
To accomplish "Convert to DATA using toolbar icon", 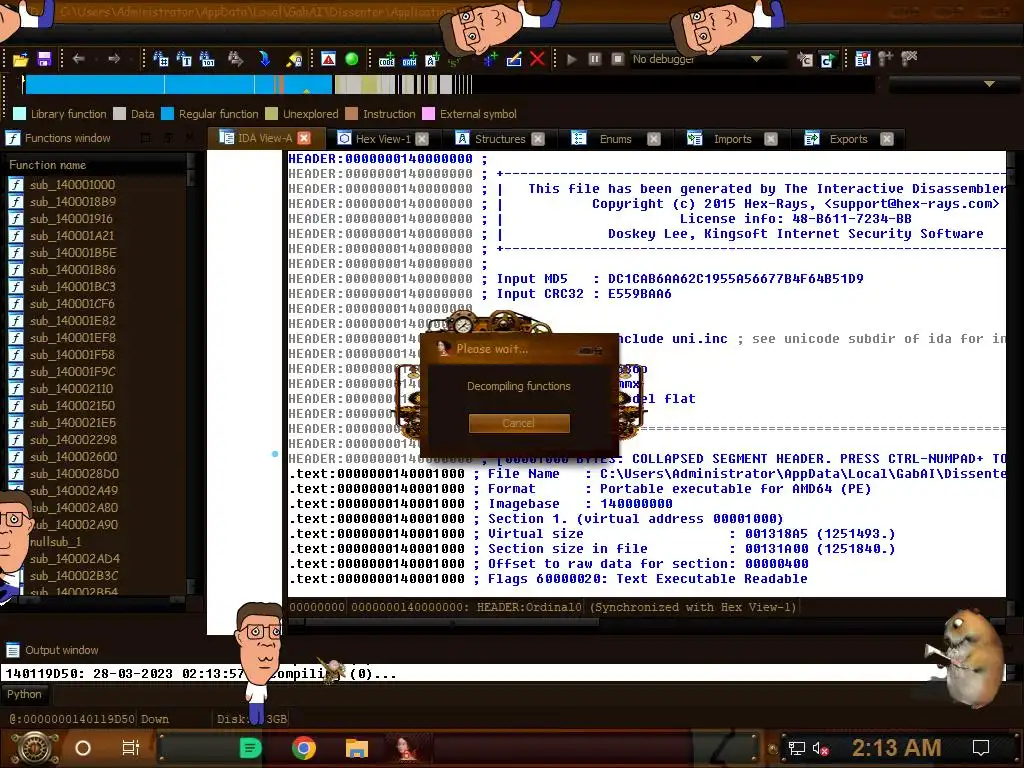I will pos(409,60).
